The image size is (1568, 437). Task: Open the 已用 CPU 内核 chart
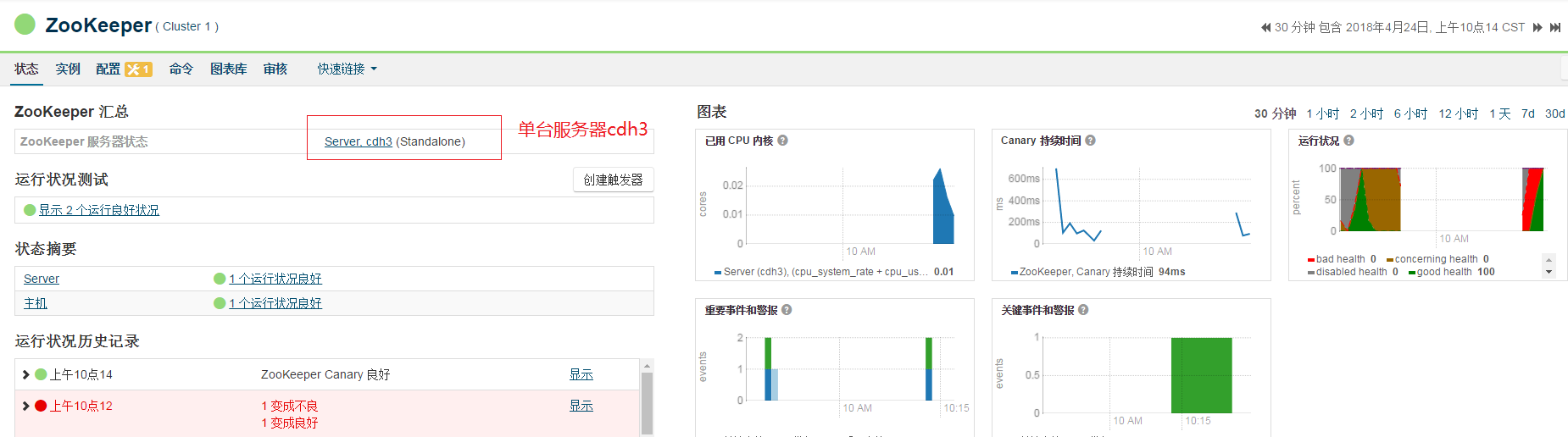coord(835,205)
